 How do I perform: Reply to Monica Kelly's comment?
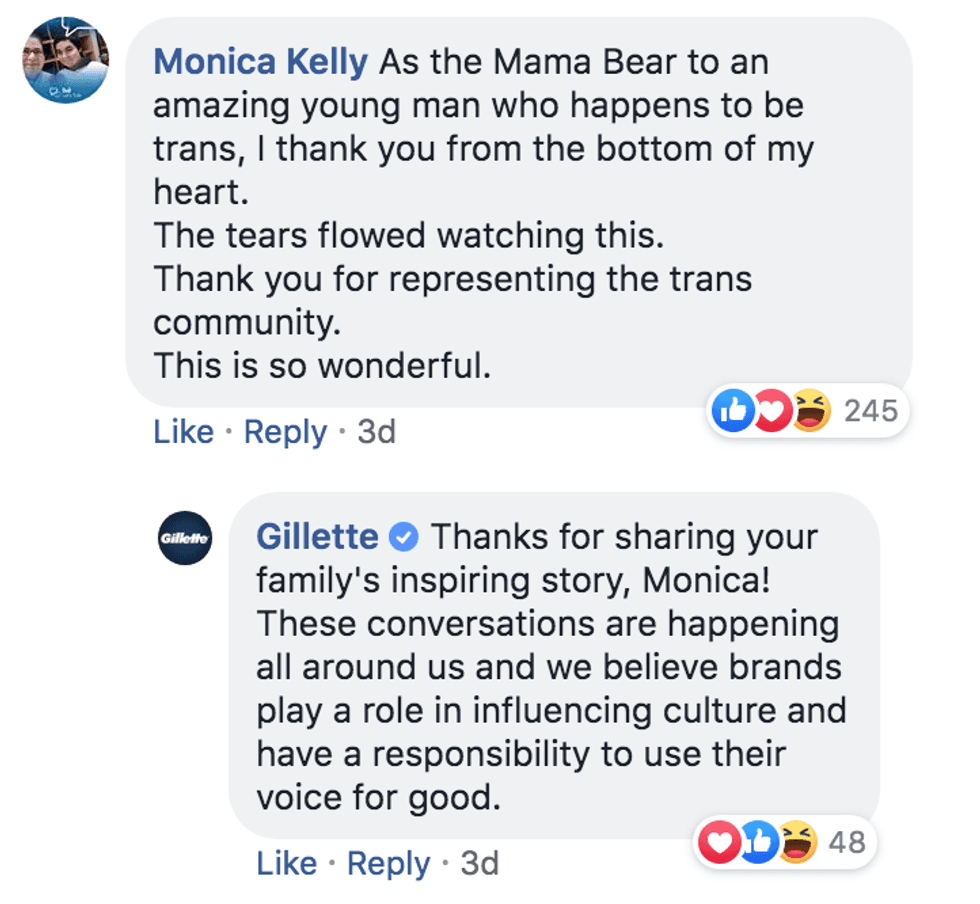(x=285, y=432)
